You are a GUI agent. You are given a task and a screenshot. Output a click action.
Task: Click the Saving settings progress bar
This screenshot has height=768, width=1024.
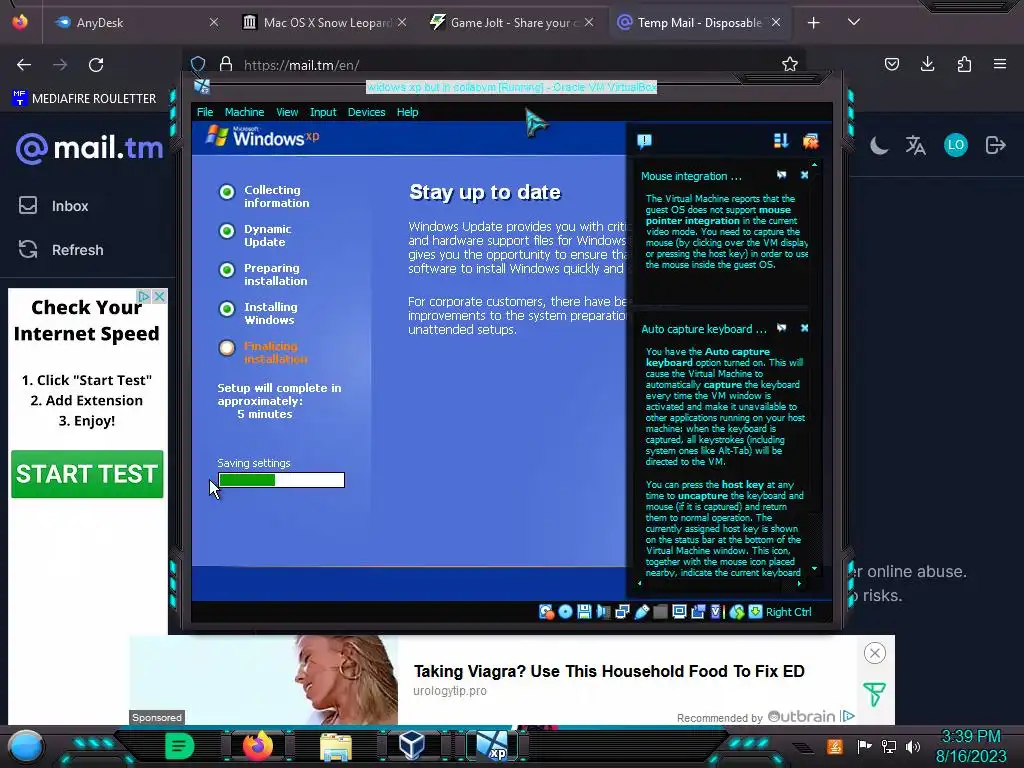[x=281, y=480]
